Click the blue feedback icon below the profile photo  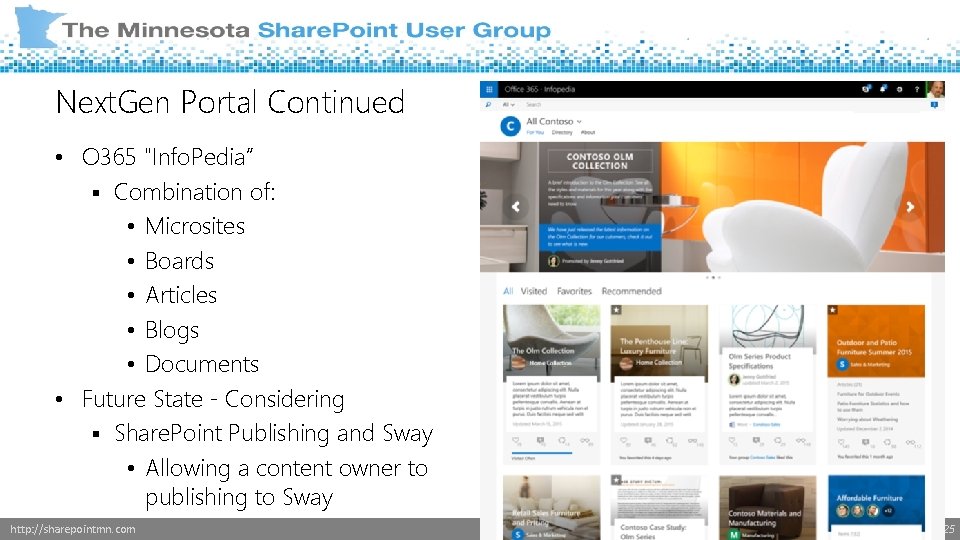934,105
